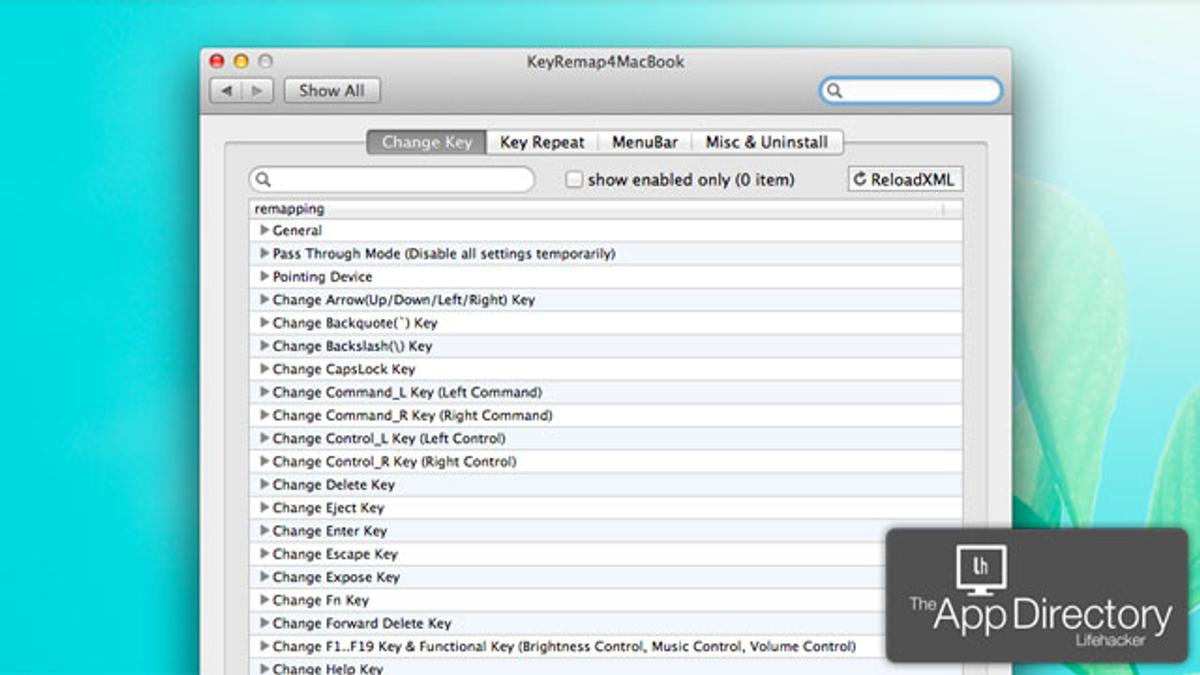Enable the show enabled only checkbox
Image resolution: width=1200 pixels, height=675 pixels.
click(574, 180)
